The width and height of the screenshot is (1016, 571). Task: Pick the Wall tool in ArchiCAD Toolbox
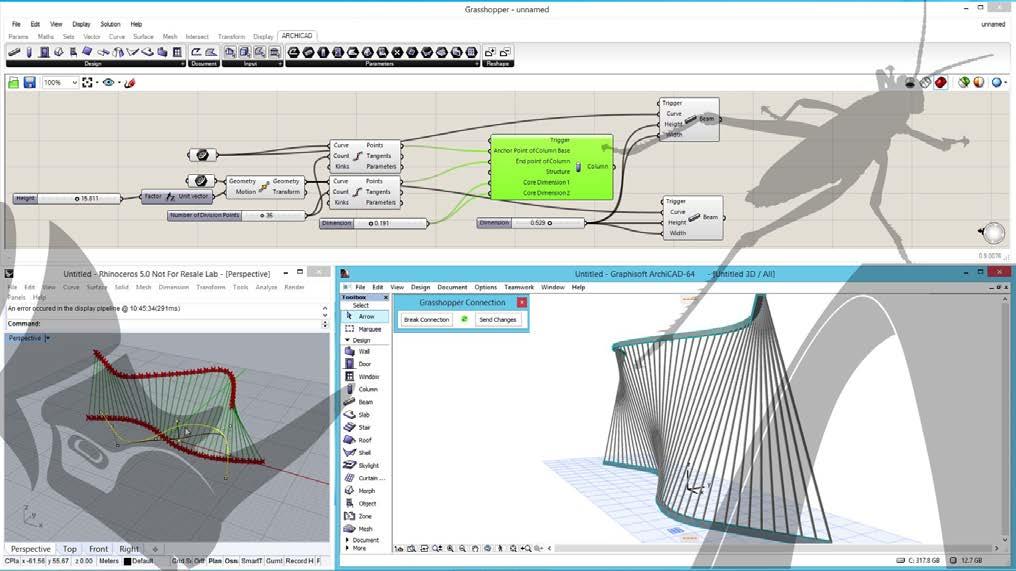(365, 351)
